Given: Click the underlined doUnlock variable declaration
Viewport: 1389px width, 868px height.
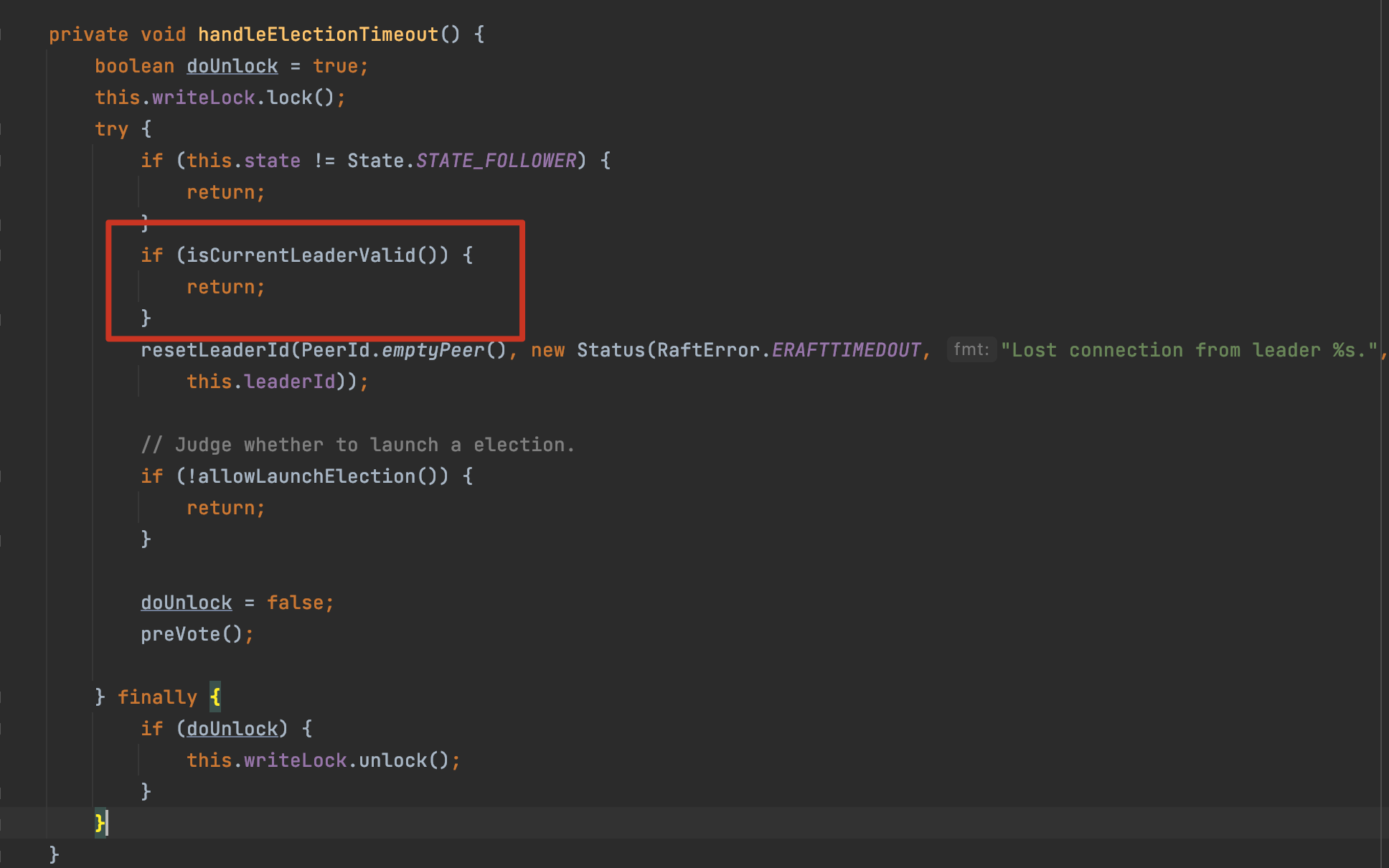Looking at the screenshot, I should tap(232, 66).
